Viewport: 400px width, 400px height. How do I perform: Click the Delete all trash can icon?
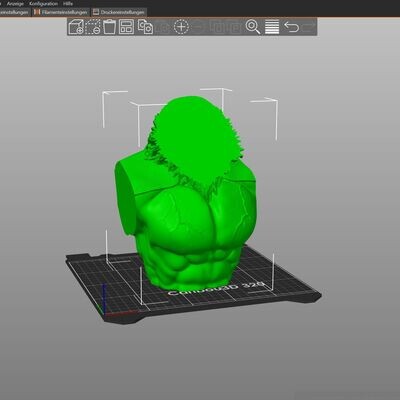(x=109, y=27)
